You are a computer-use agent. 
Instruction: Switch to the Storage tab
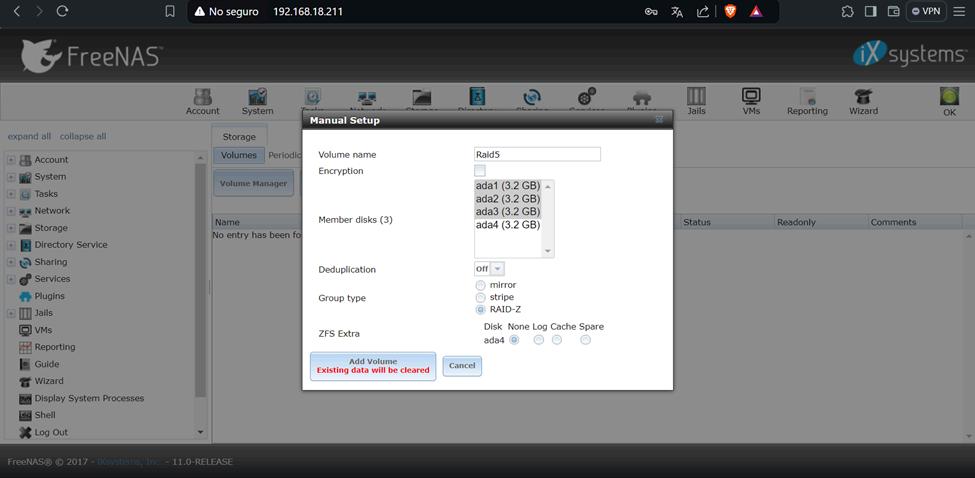click(x=239, y=136)
